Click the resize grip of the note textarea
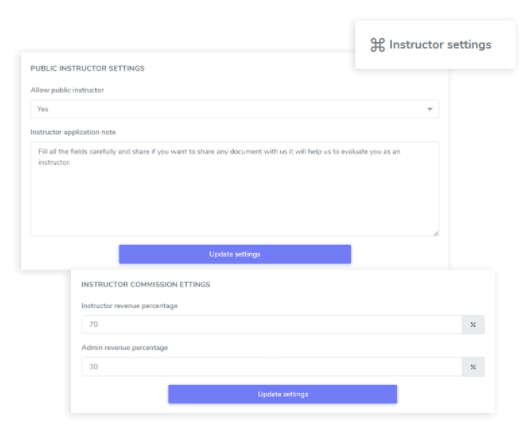This screenshot has width=526, height=437. pyautogui.click(x=435, y=233)
